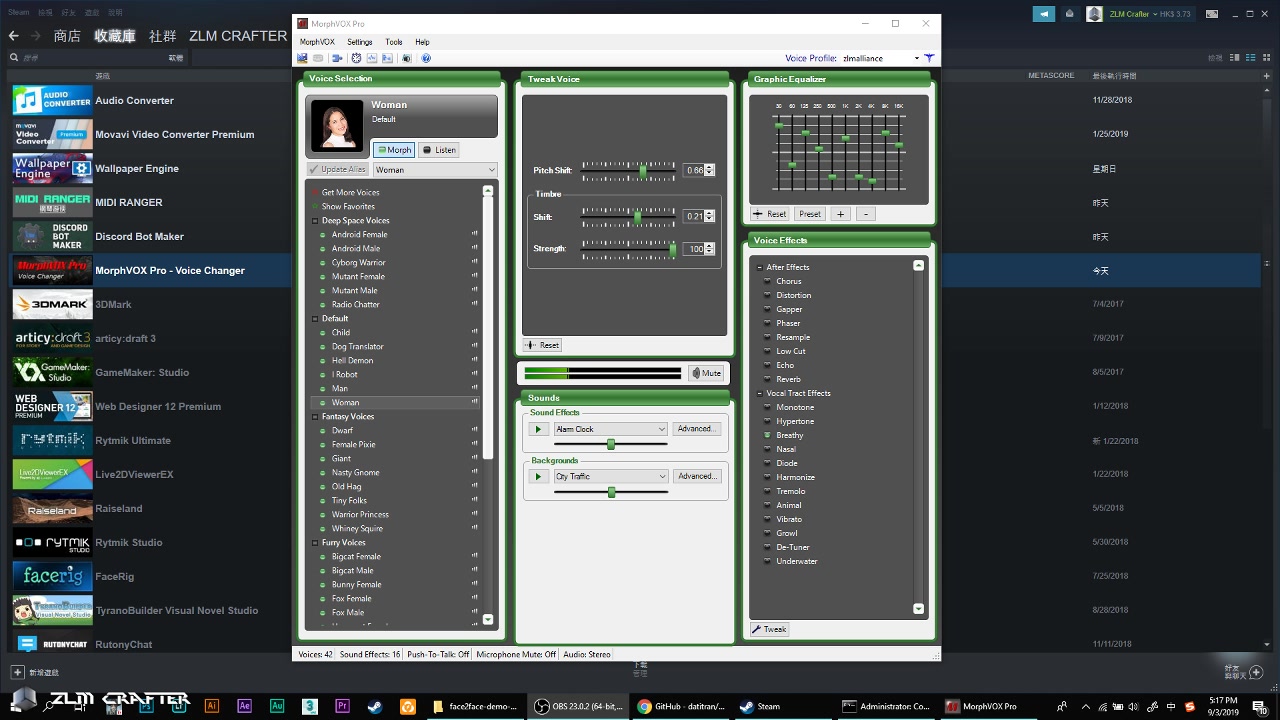Image resolution: width=1280 pixels, height=720 pixels.
Task: Click the blue plug toolbar icon
Action: [x=337, y=58]
